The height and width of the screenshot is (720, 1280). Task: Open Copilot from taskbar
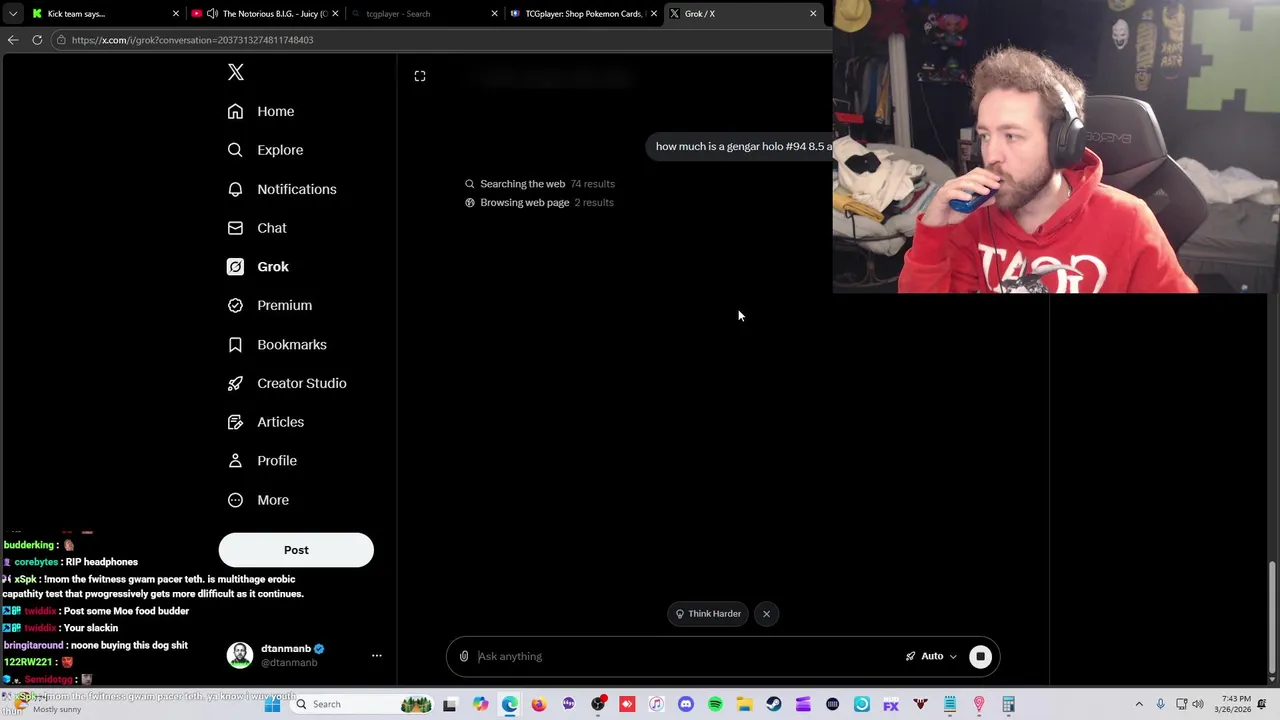pos(480,704)
